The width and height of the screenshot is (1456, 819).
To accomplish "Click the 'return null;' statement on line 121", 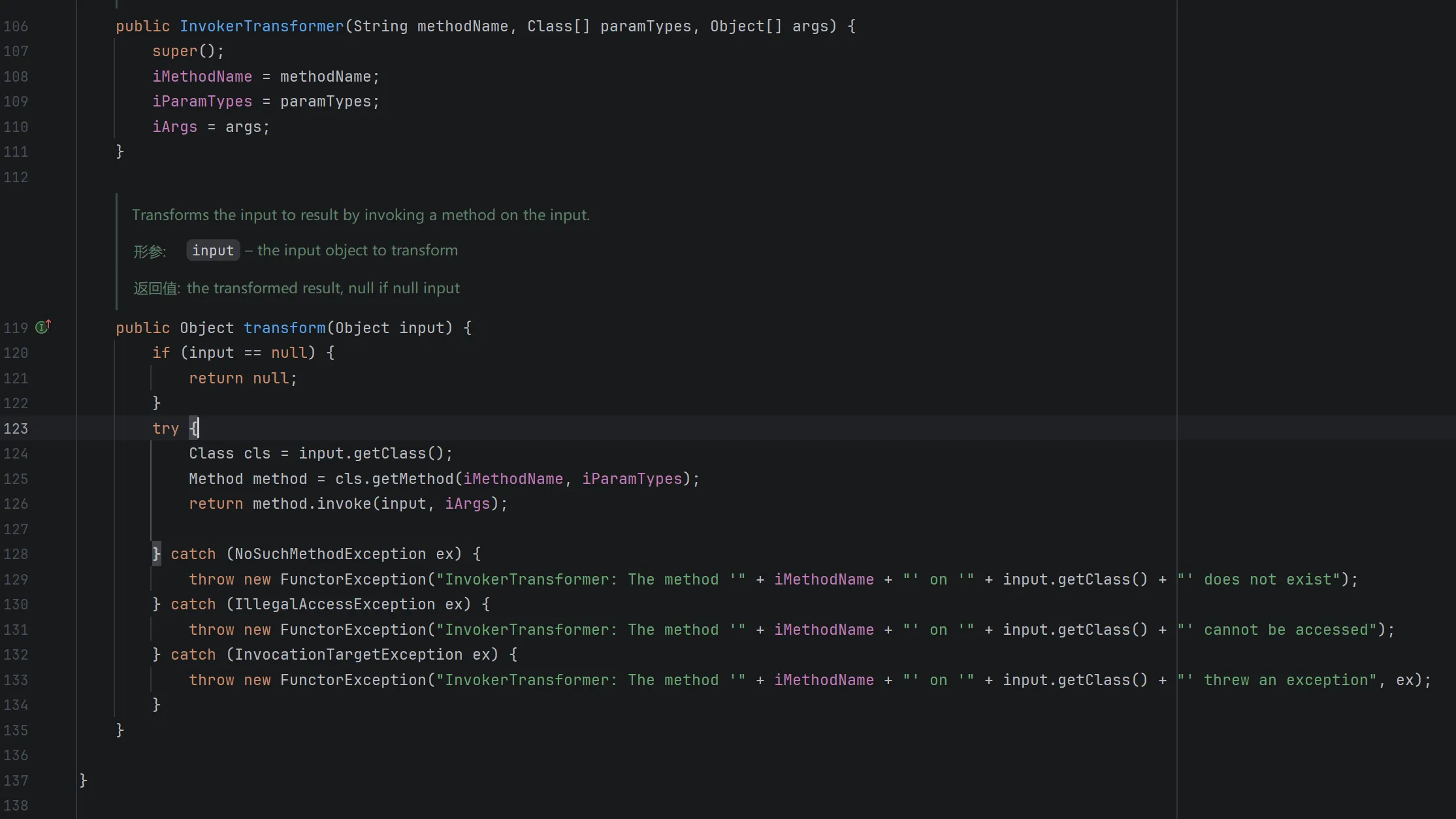I will click(242, 378).
